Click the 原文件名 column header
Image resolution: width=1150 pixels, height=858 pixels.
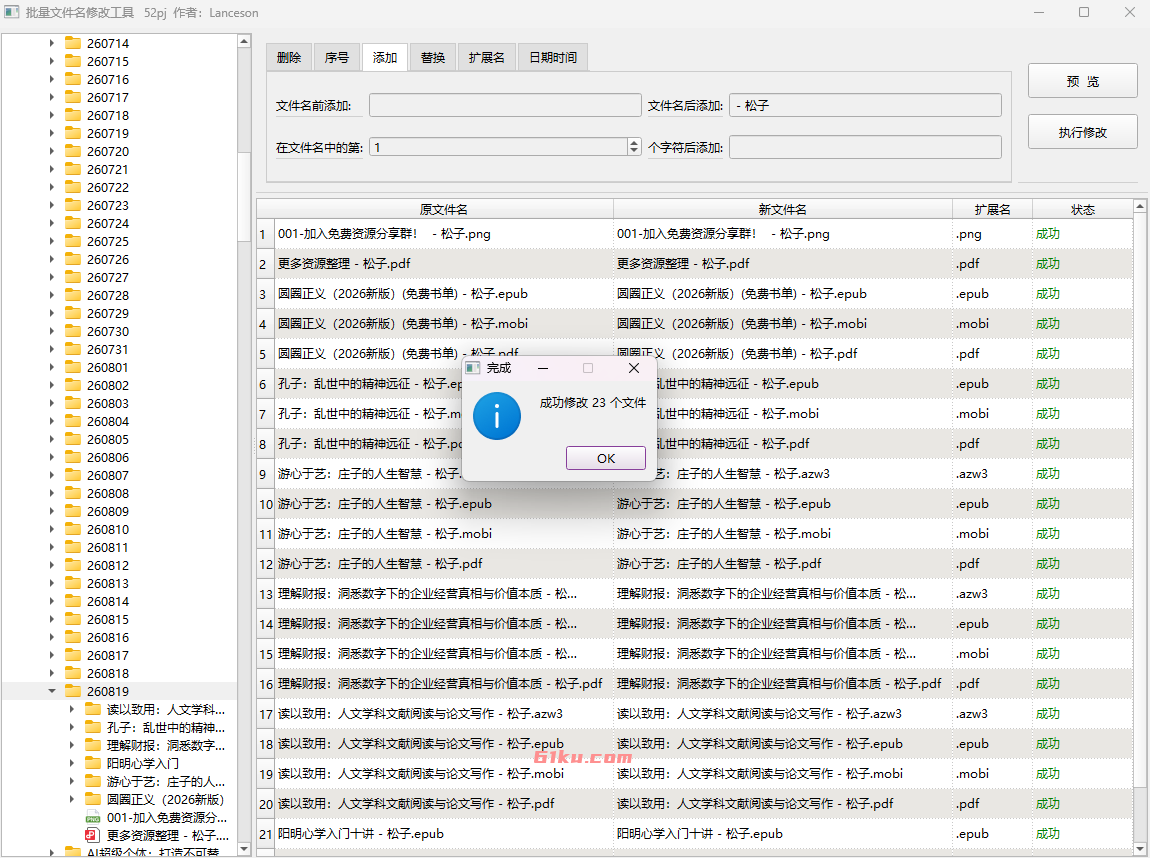tap(443, 210)
